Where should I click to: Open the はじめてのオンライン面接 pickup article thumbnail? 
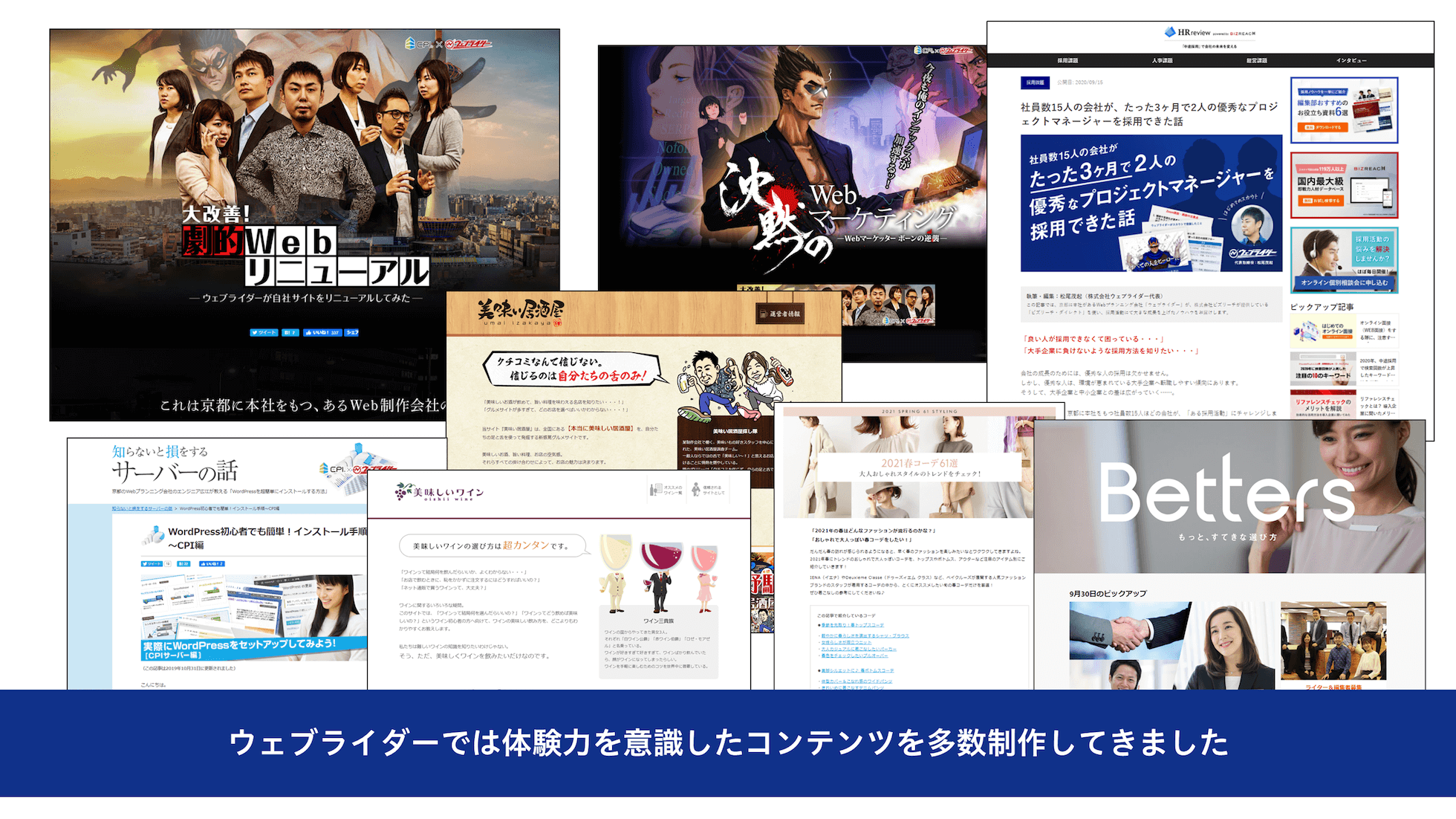(x=1323, y=331)
